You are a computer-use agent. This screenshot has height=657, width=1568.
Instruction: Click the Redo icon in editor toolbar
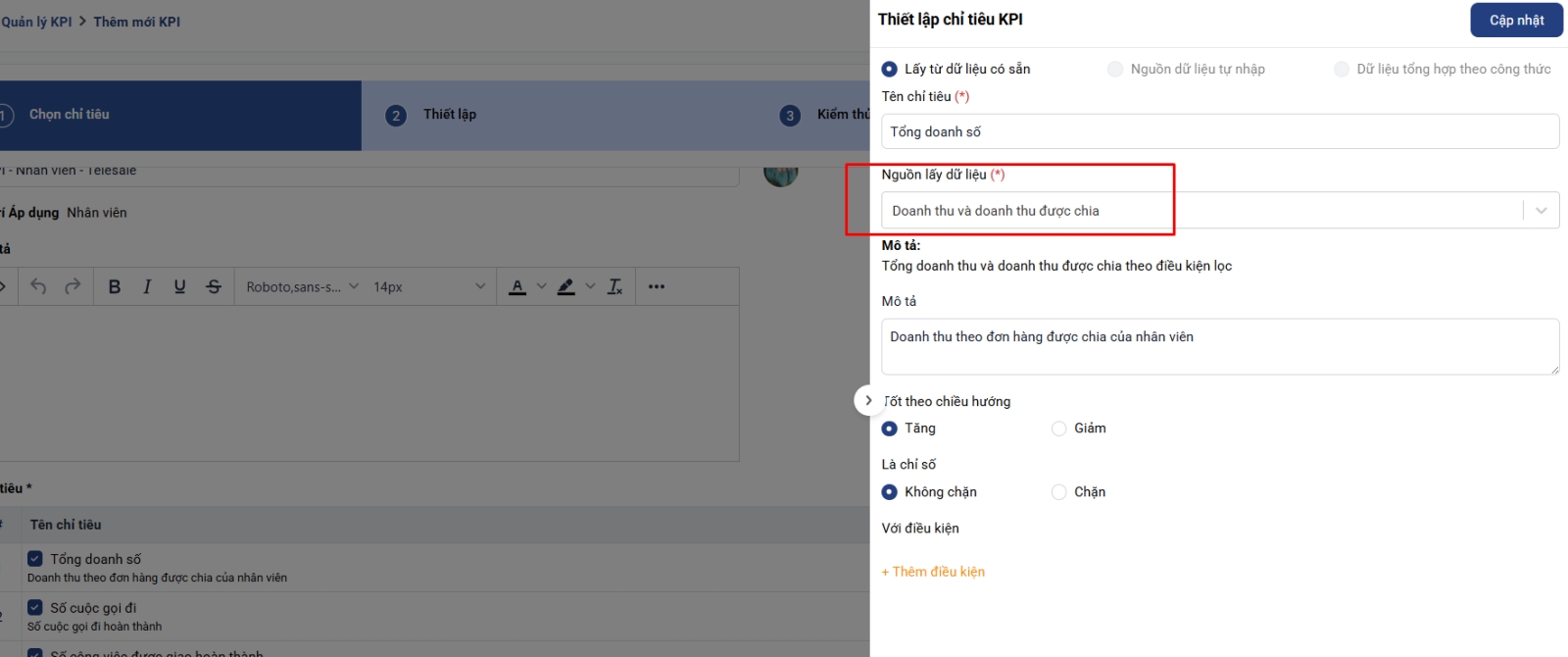73,286
